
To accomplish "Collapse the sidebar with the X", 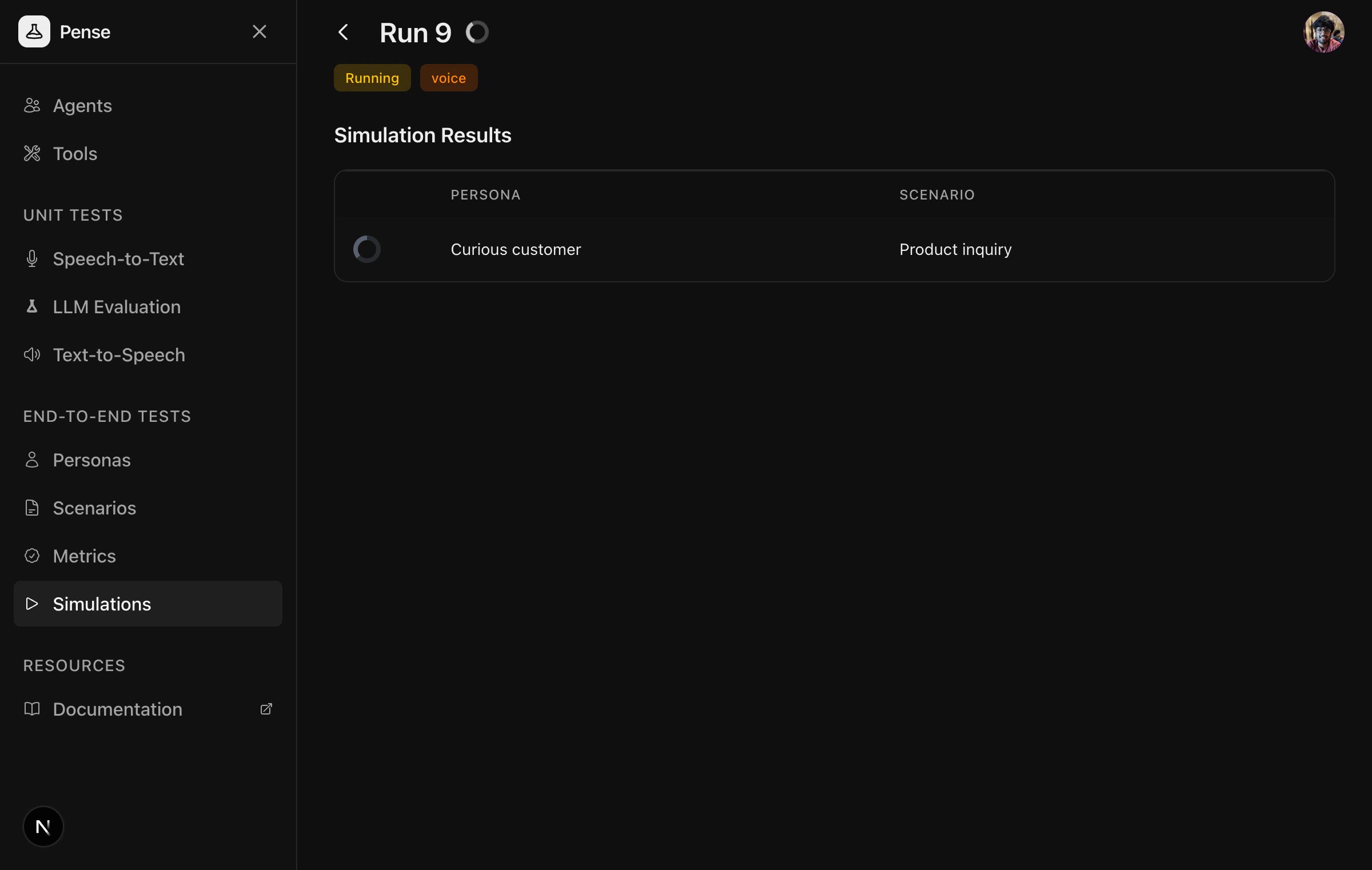I will (x=260, y=31).
